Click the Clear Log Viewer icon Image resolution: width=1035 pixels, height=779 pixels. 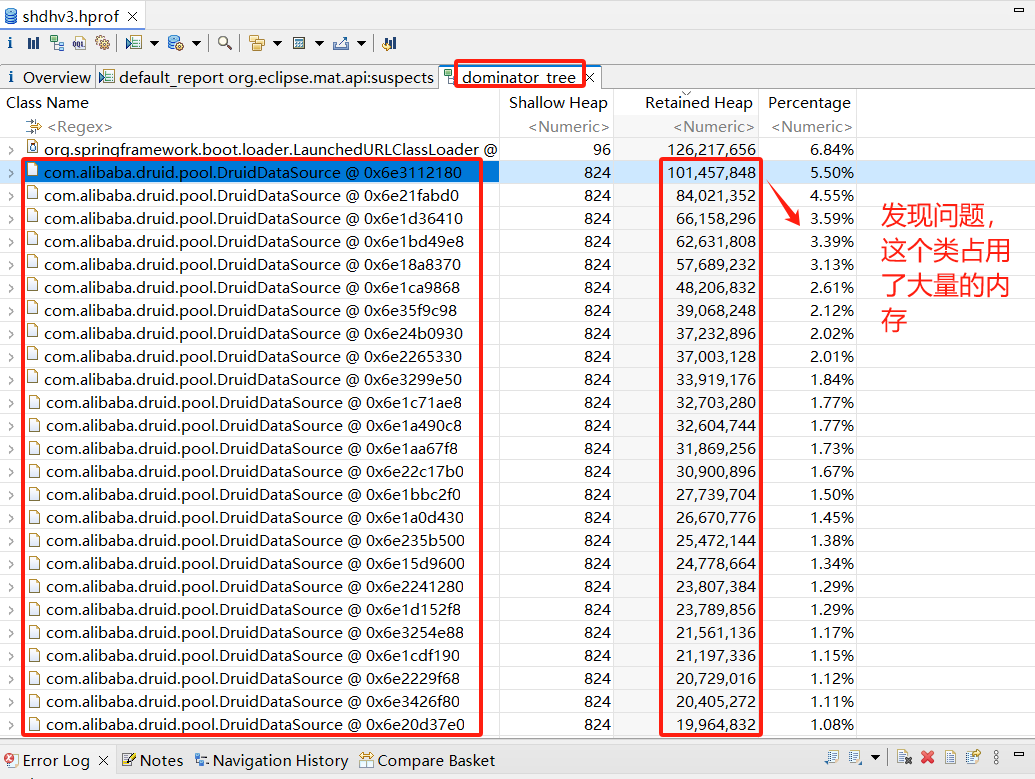click(x=904, y=757)
